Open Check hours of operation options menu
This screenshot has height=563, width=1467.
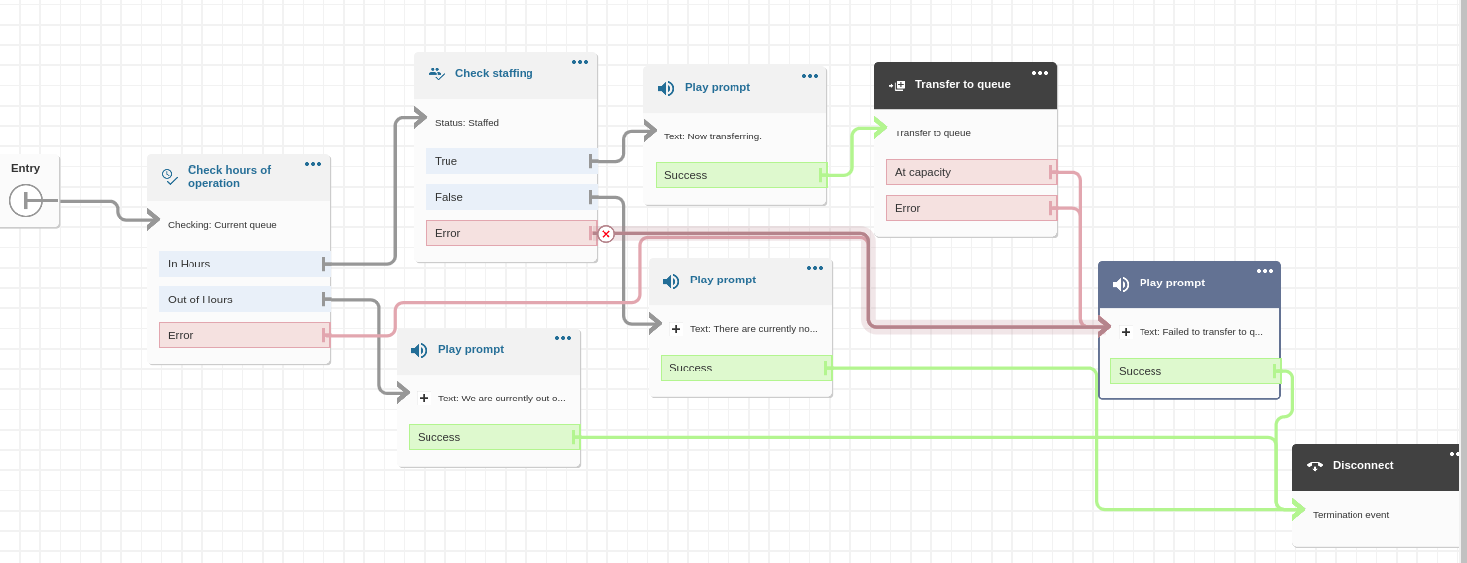click(313, 164)
